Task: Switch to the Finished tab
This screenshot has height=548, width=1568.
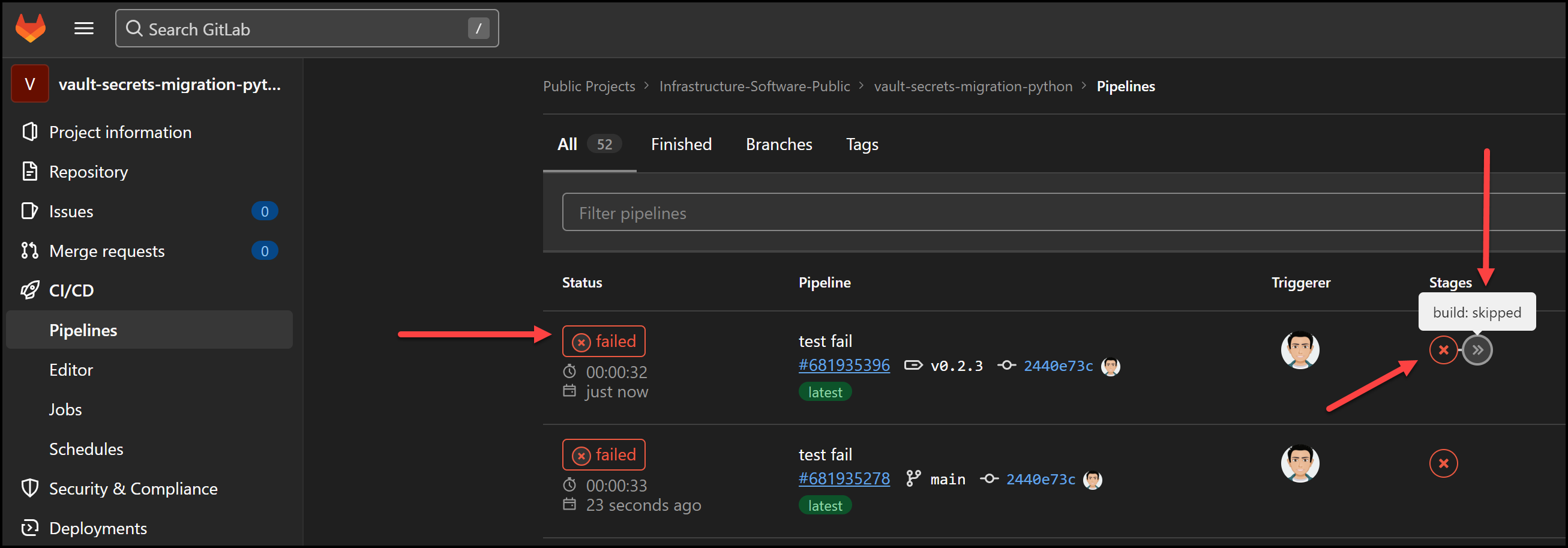Action: pyautogui.click(x=681, y=143)
